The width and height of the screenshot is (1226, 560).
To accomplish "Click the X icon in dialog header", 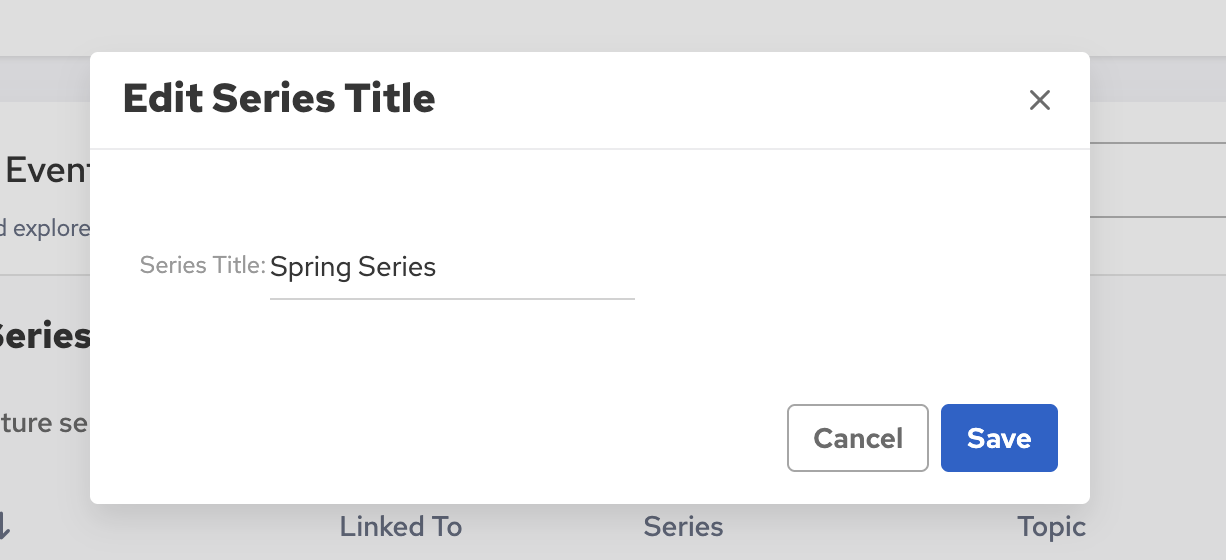I will 1040,100.
